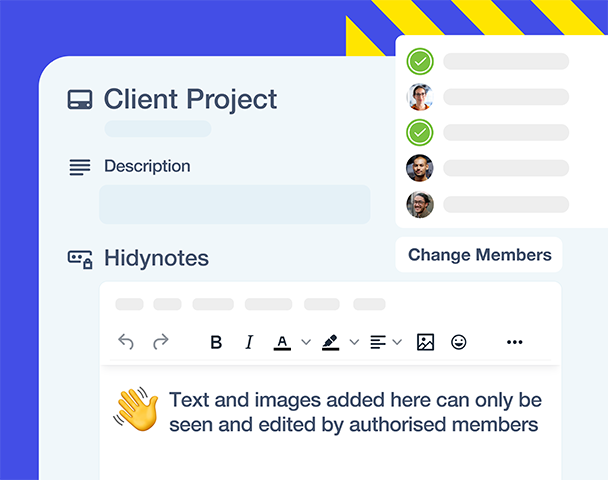This screenshot has height=480, width=608.
Task: Open the emoji picker smiley icon
Action: tap(459, 342)
